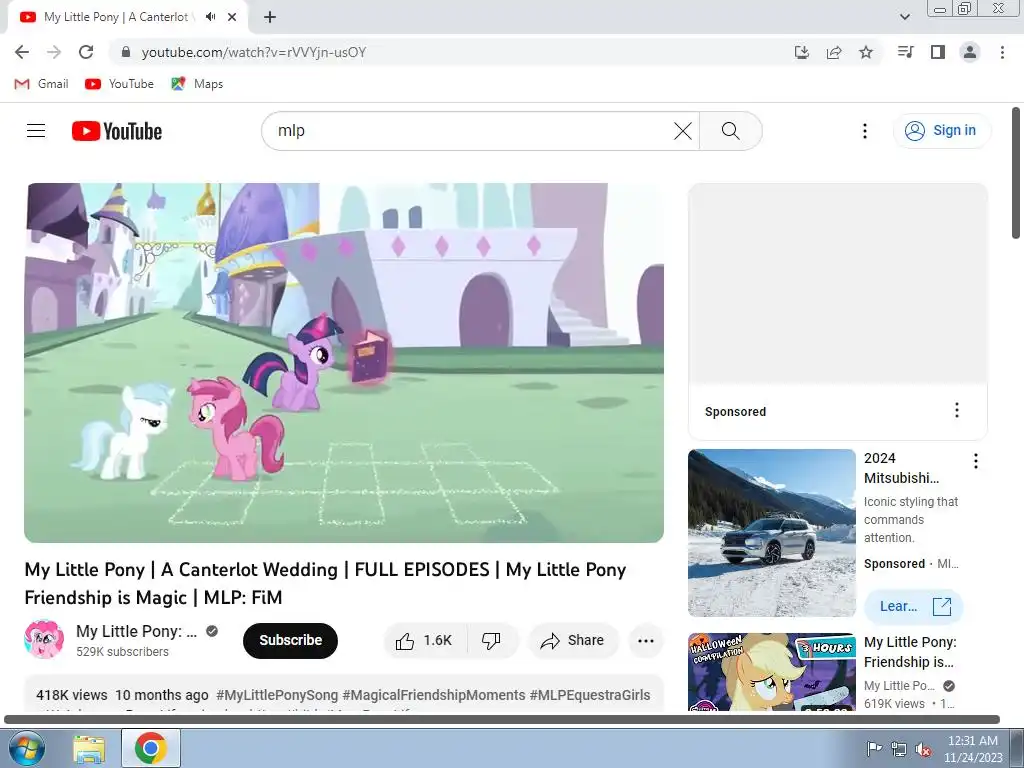This screenshot has height=768, width=1024.
Task: Click the Learn more ad button
Action: click(914, 607)
